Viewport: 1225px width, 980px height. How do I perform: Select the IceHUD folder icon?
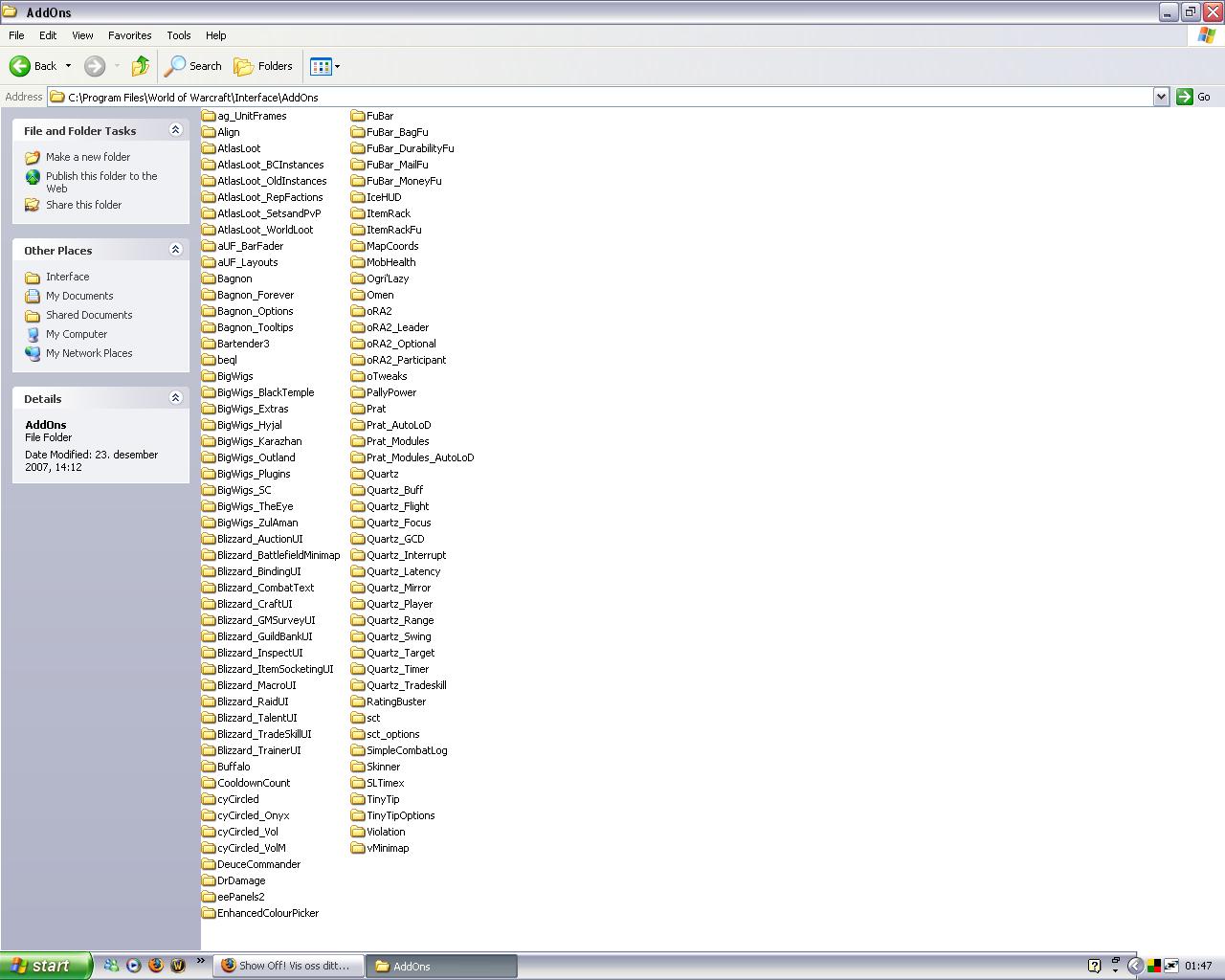coord(358,197)
